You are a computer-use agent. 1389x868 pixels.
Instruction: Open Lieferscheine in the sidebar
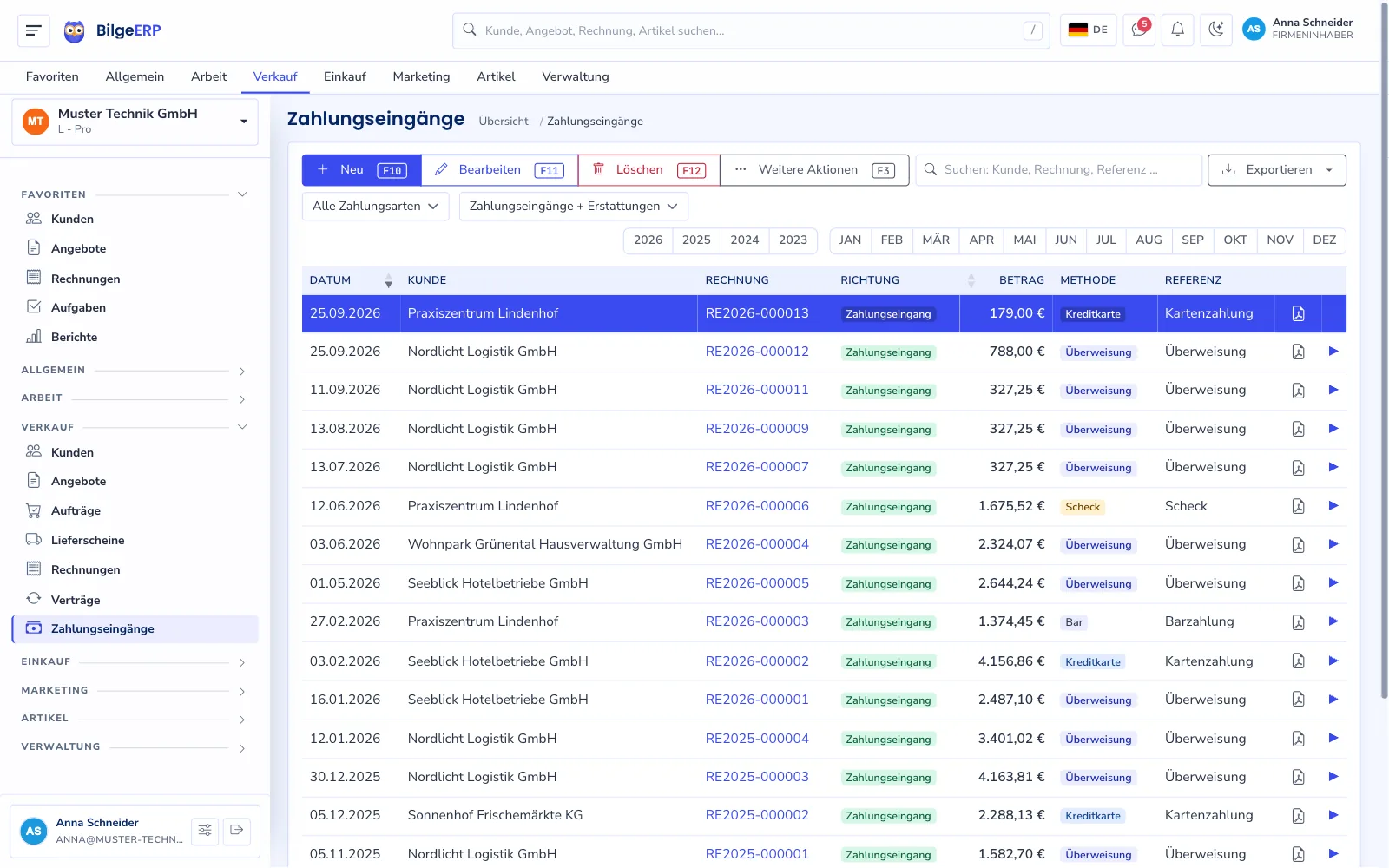click(x=87, y=540)
